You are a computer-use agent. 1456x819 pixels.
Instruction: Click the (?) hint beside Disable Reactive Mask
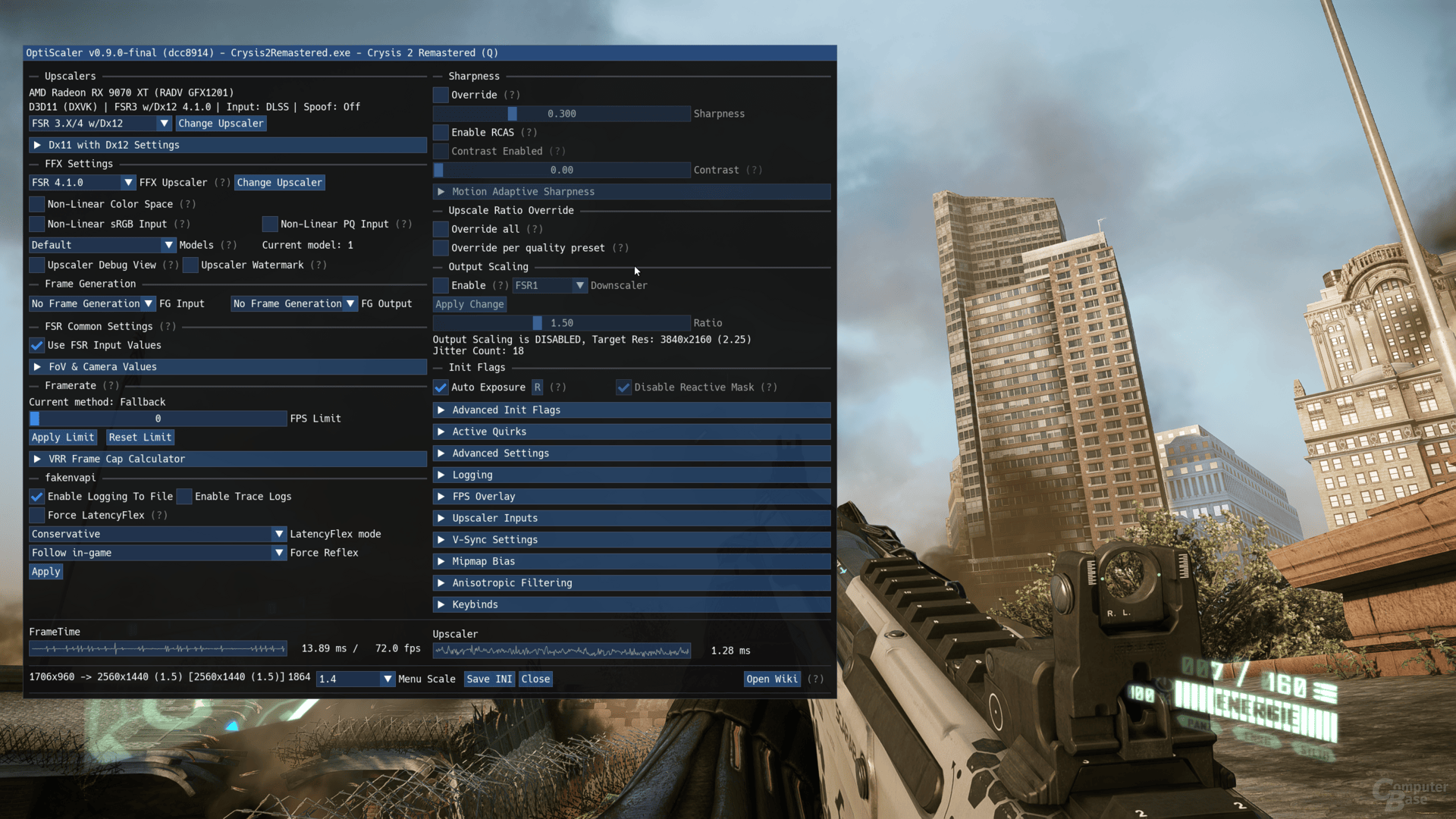coord(769,388)
